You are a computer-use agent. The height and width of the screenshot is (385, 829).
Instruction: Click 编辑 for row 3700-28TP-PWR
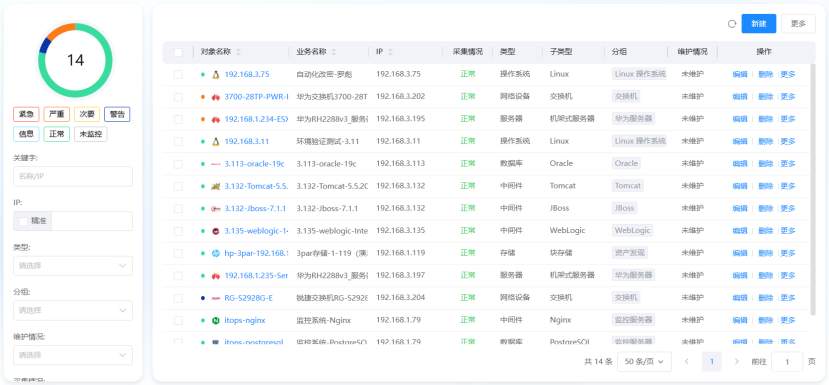740,97
